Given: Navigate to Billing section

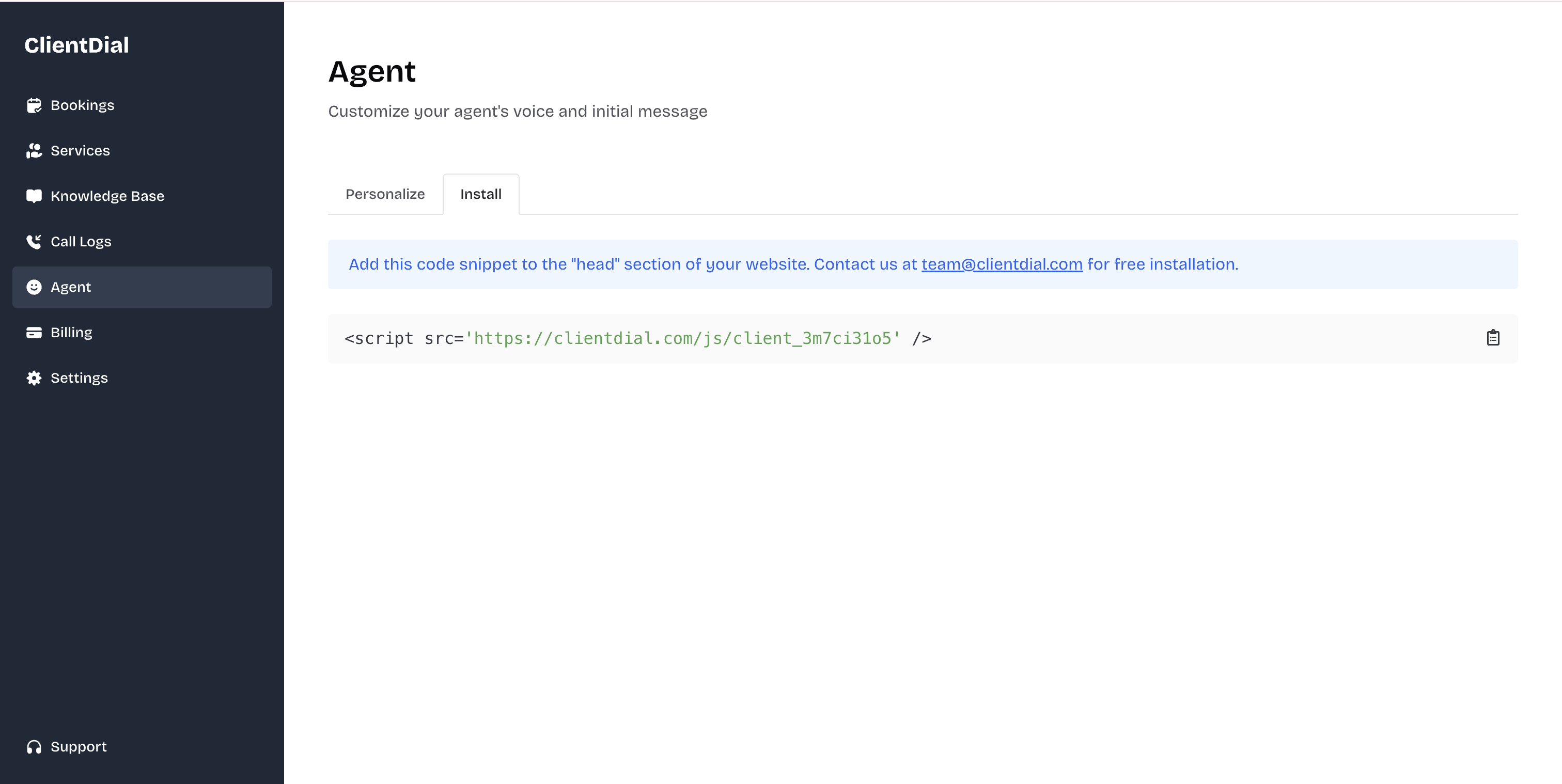Looking at the screenshot, I should pyautogui.click(x=72, y=332).
